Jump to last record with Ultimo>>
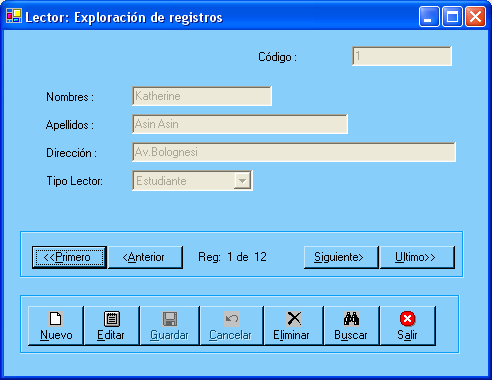 click(417, 257)
